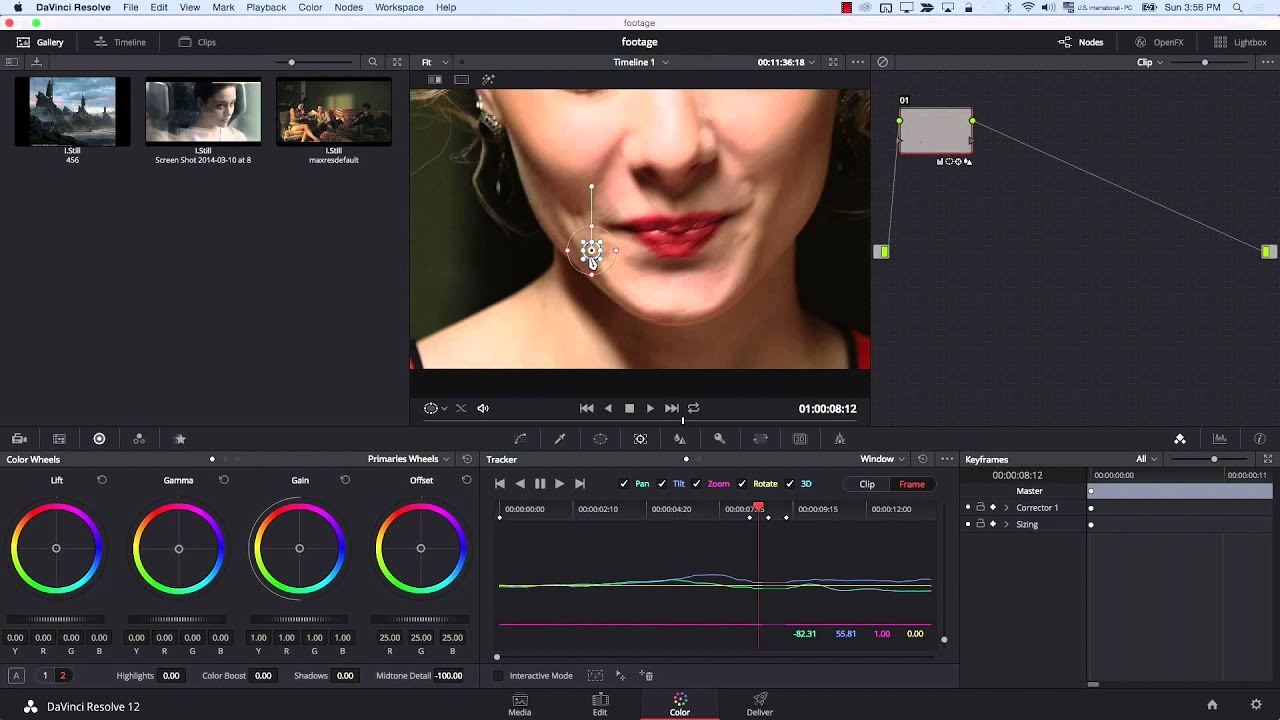1280x720 pixels.
Task: Adjust the node editor zoom slider
Action: coord(1205,62)
